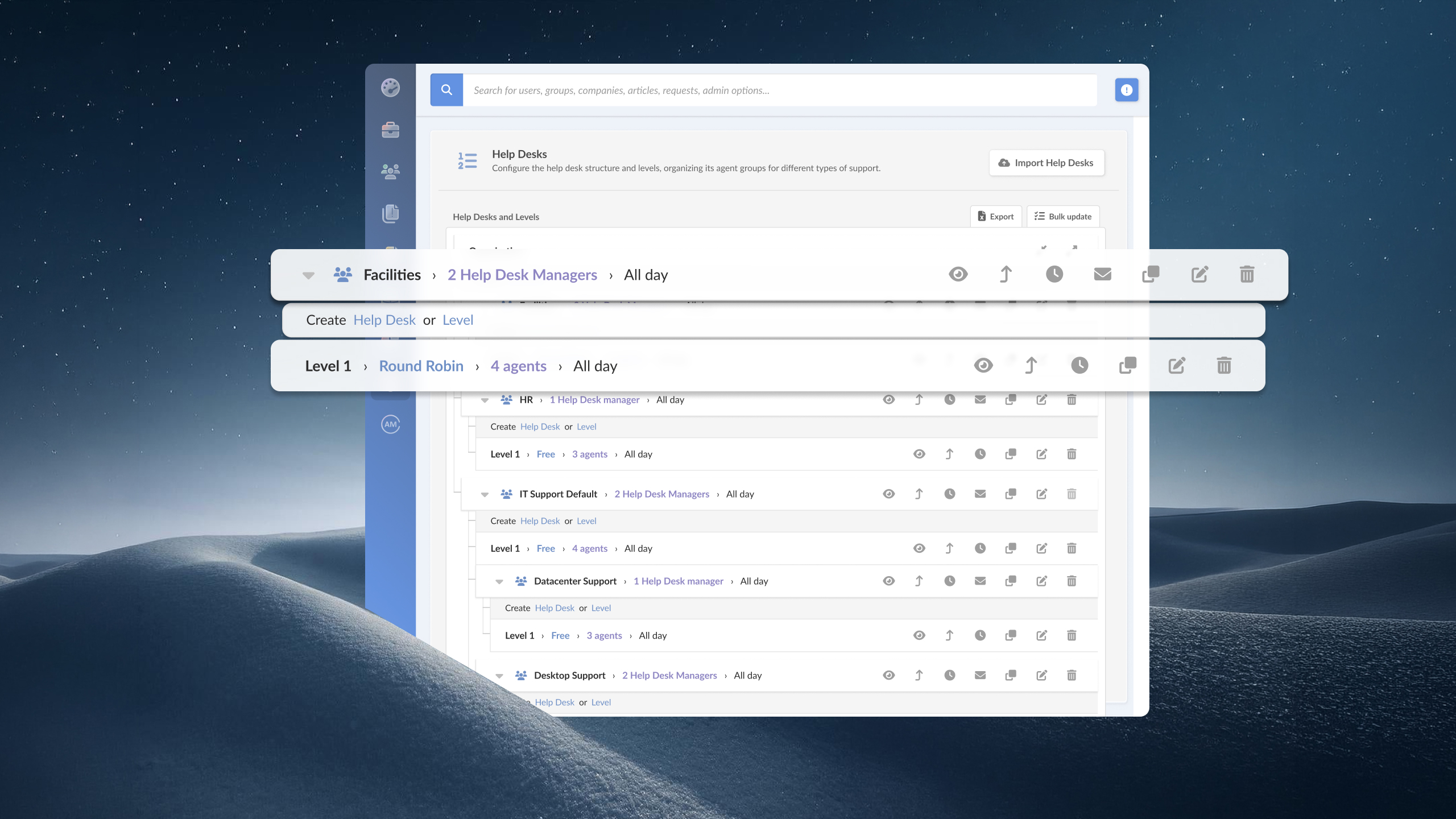This screenshot has height=819, width=1456.
Task: Toggle eye icon on Datacenter Support's Level 1
Action: (x=919, y=635)
